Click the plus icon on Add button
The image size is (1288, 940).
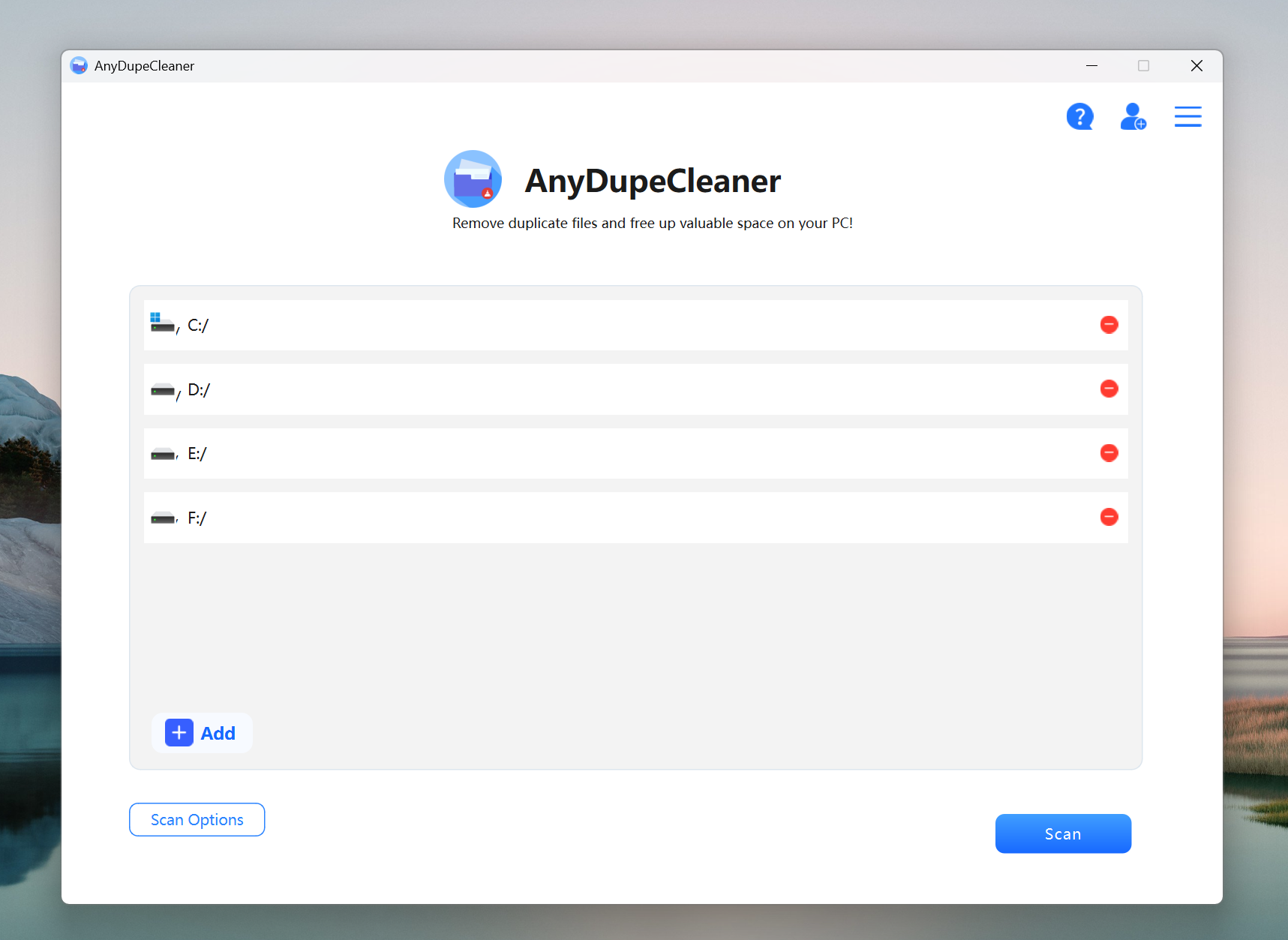178,732
